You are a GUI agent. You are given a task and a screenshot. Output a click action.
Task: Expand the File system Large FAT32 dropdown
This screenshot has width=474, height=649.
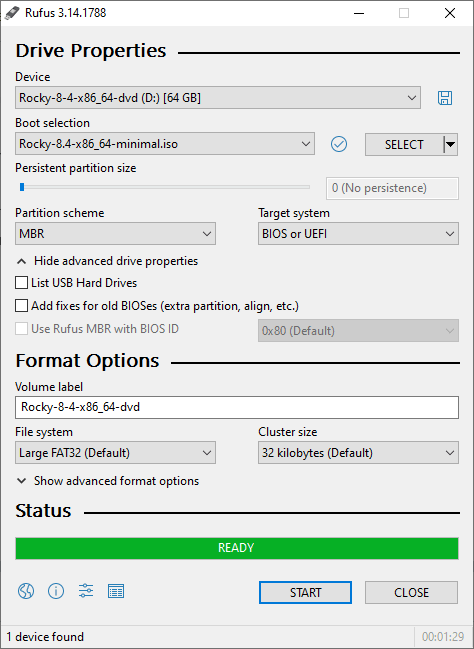coord(115,452)
